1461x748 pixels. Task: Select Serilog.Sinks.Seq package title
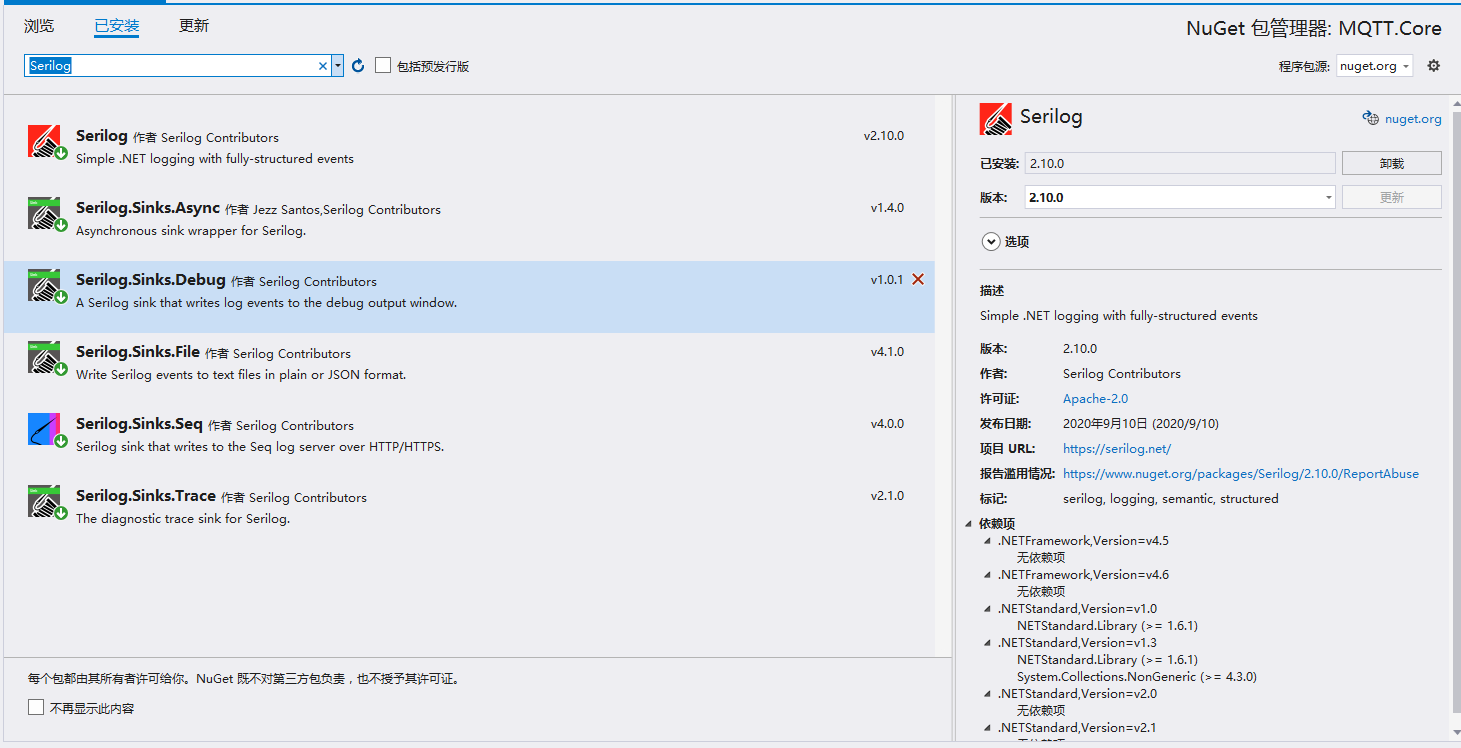(140, 424)
